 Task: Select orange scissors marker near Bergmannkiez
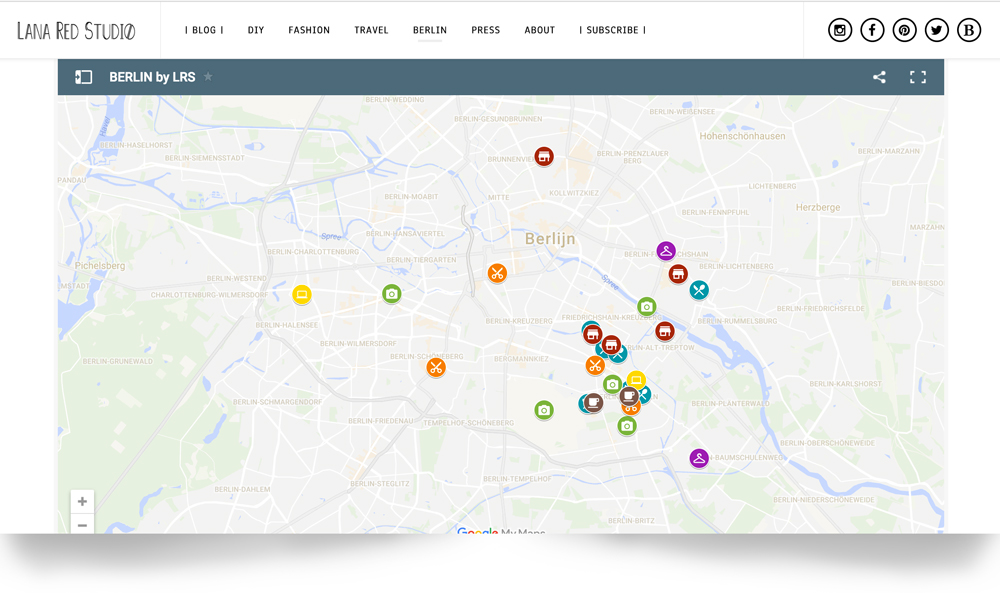pos(595,365)
